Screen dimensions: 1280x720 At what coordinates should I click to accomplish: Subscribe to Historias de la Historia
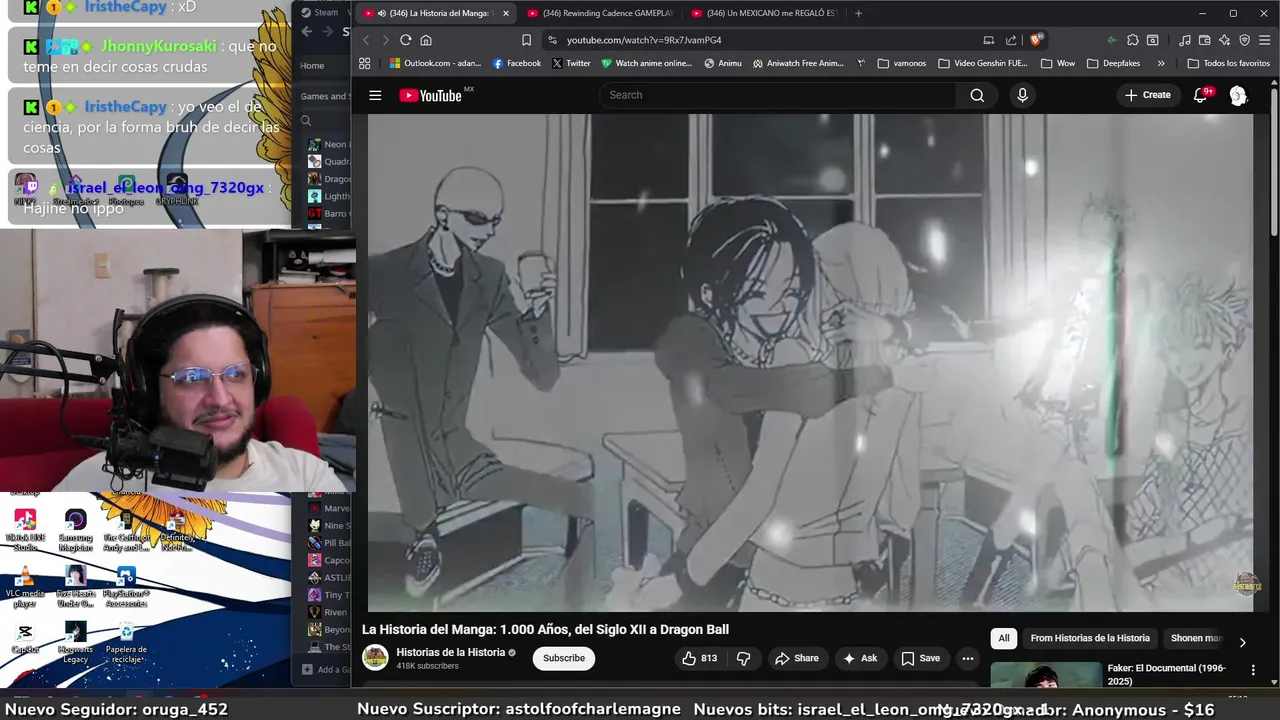(x=564, y=658)
